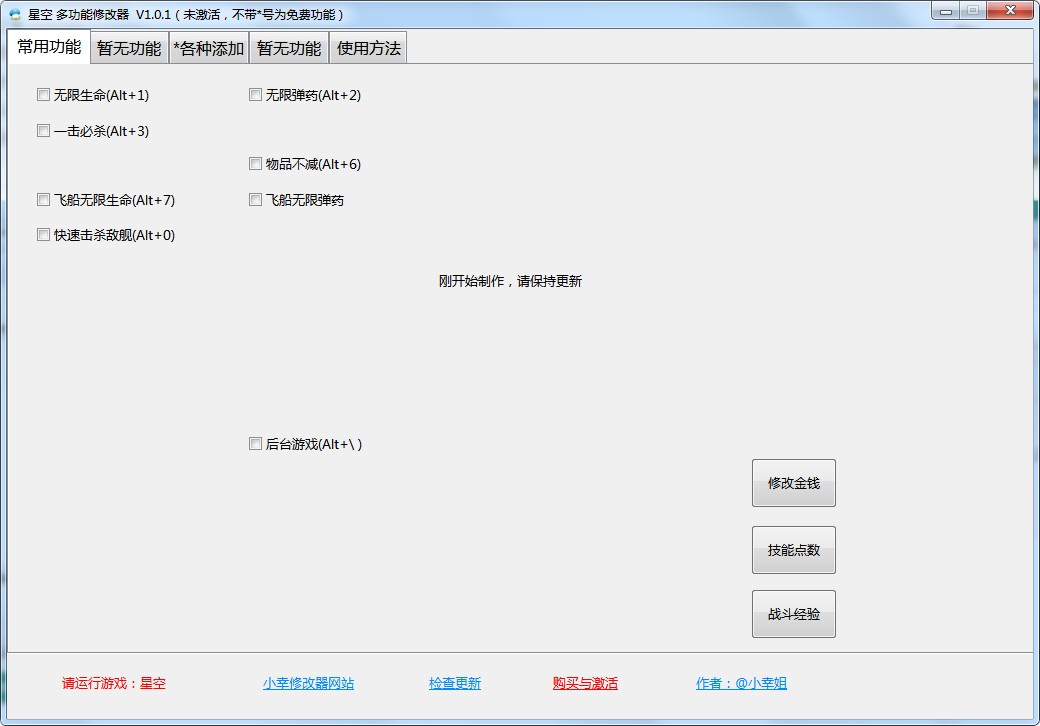Click the 检查更新 link

pos(455,684)
